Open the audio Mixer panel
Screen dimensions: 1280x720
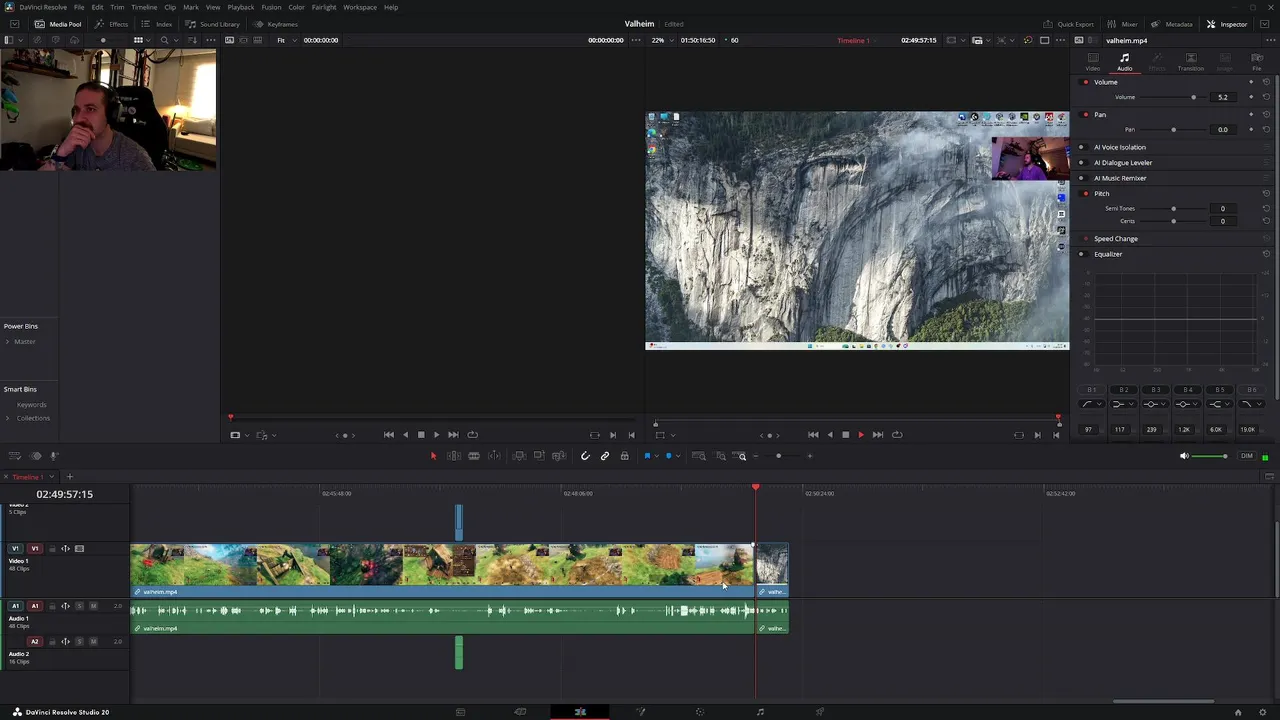1123,24
